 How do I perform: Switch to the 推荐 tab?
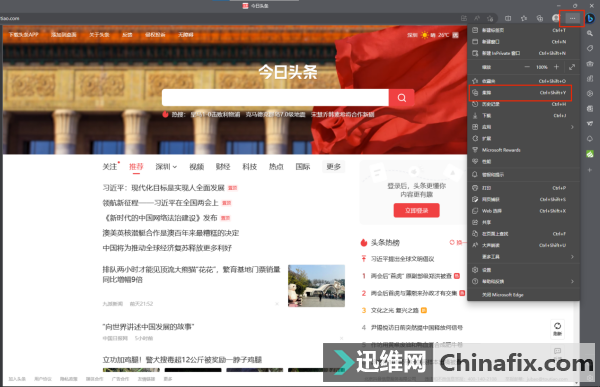[136, 167]
